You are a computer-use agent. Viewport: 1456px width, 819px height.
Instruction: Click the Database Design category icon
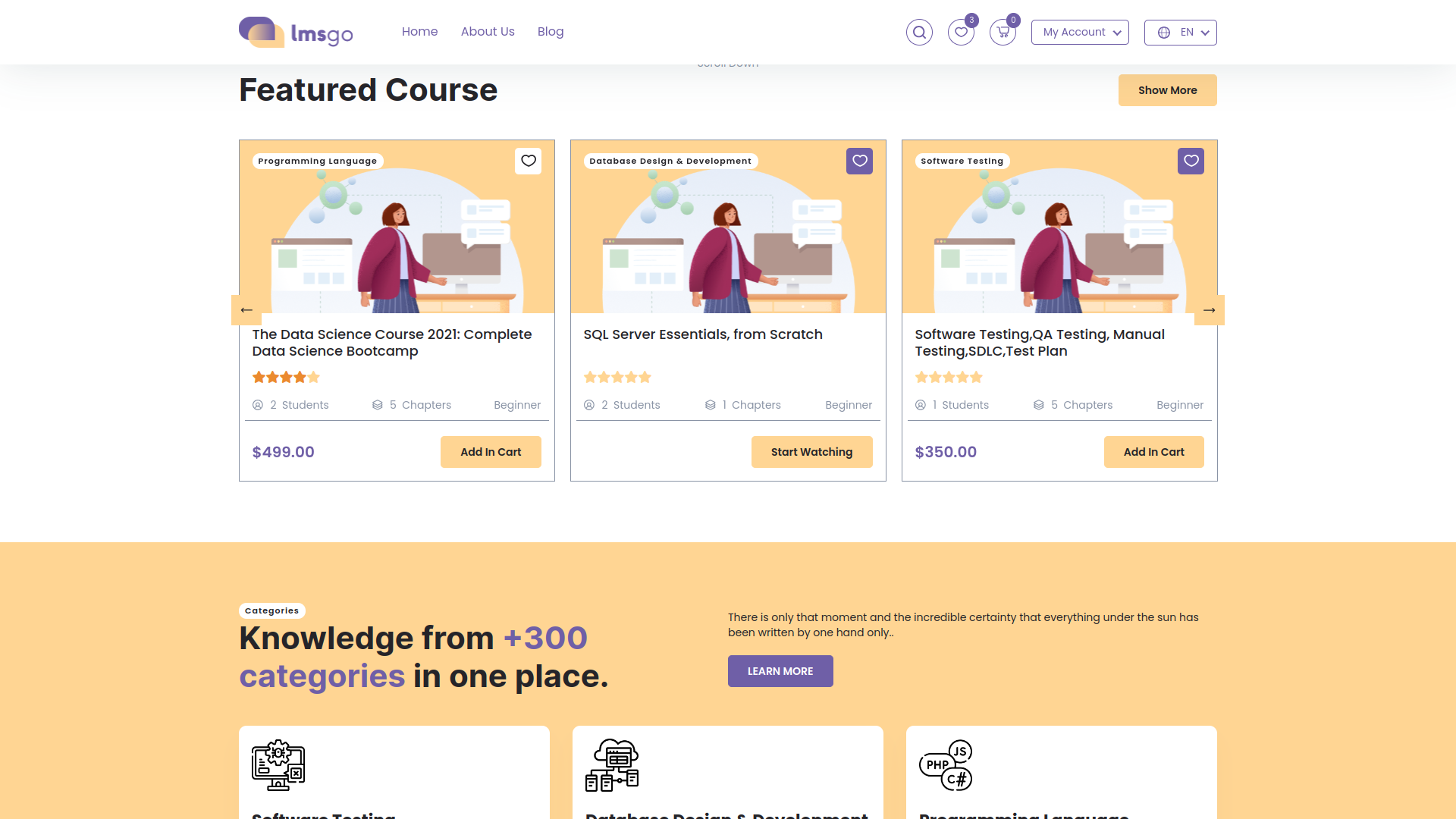pos(612,765)
